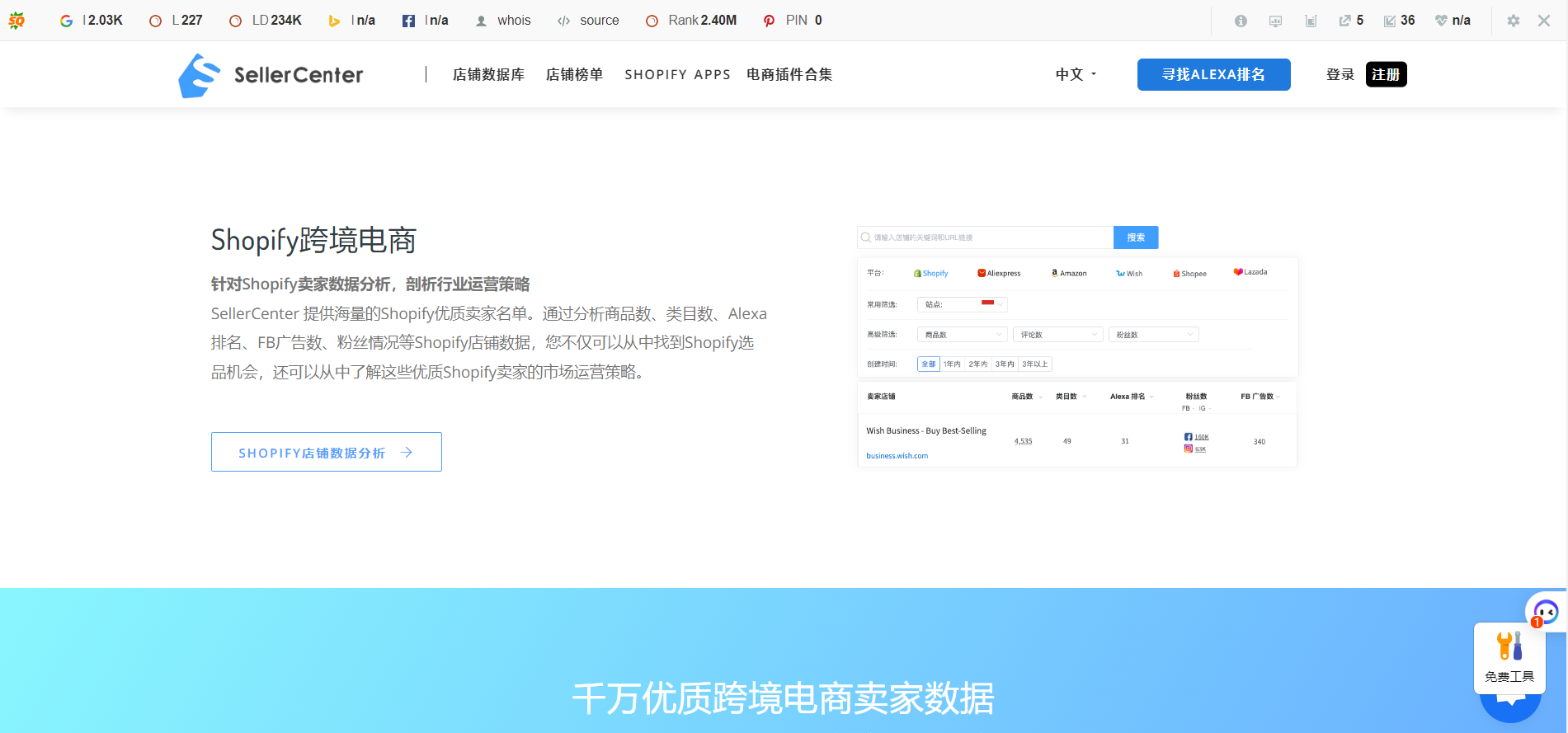The width and height of the screenshot is (1568, 733).
Task: Click the SHOPIFY店铺数据分析 button
Action: coord(327,452)
